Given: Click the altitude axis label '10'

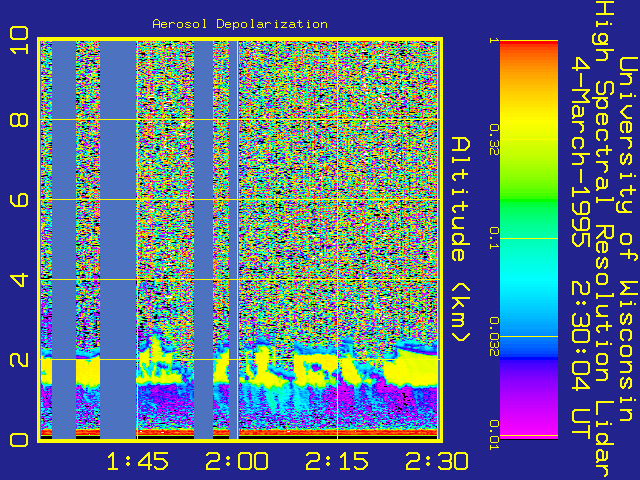Looking at the screenshot, I should click(19, 41).
